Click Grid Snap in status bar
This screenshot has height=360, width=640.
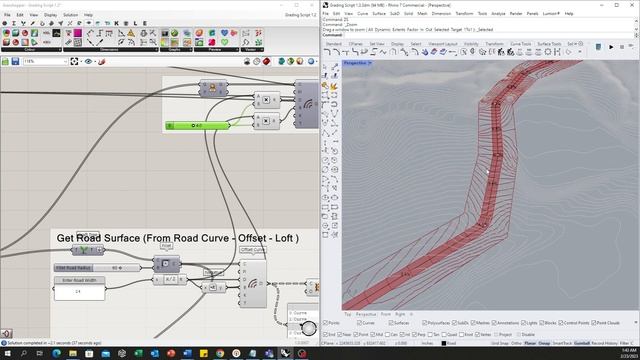click(500, 343)
